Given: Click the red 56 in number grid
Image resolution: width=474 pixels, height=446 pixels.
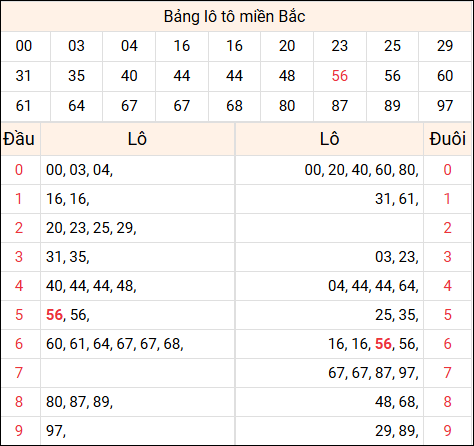Looking at the screenshot, I should point(340,76).
